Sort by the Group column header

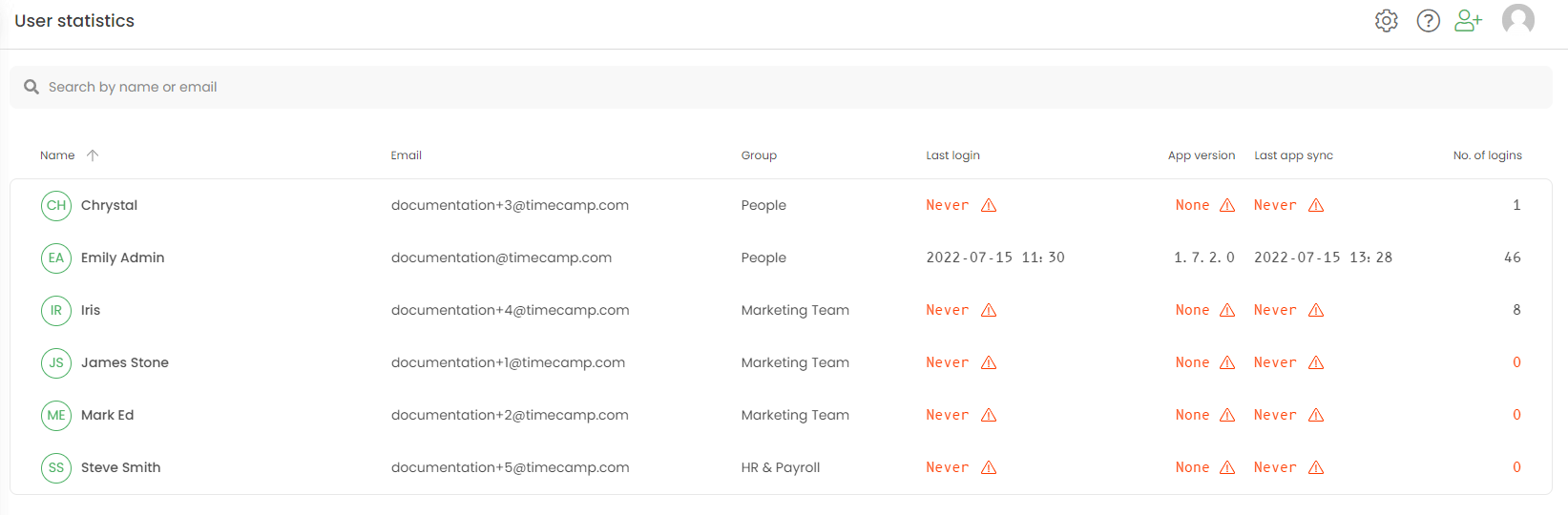[x=759, y=155]
